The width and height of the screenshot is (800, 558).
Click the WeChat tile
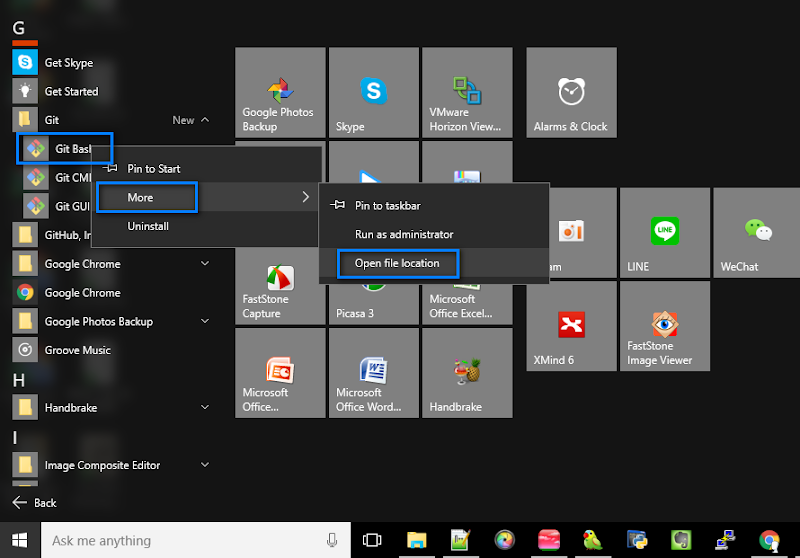pos(758,233)
